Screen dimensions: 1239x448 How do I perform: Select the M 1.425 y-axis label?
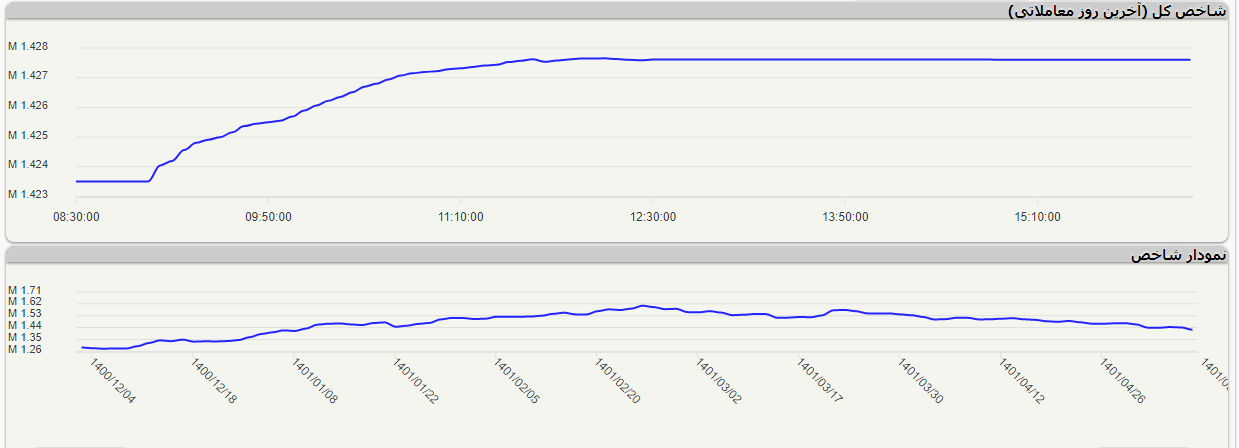click(28, 135)
